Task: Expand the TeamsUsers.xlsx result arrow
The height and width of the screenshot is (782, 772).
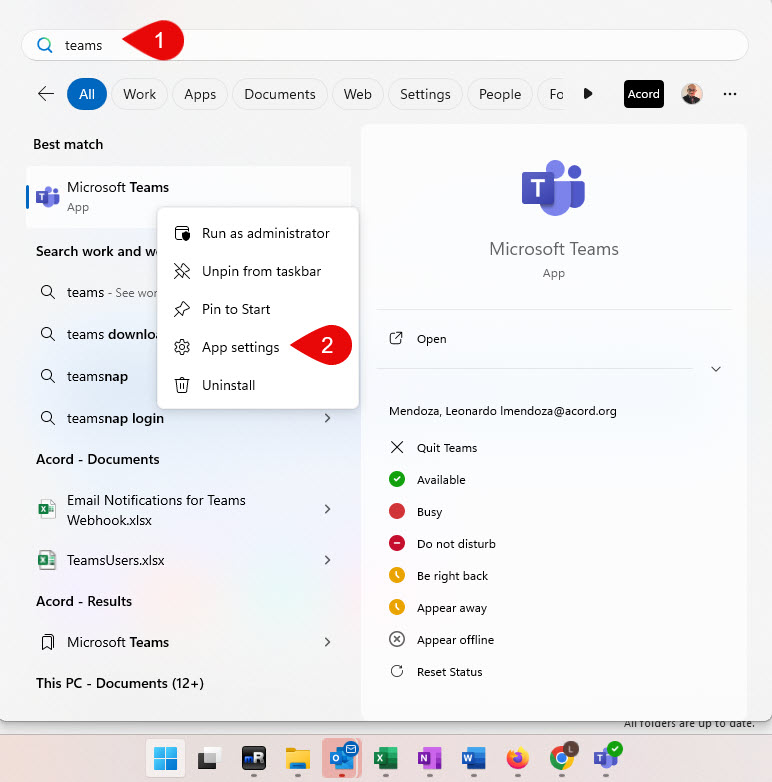Action: 327,561
